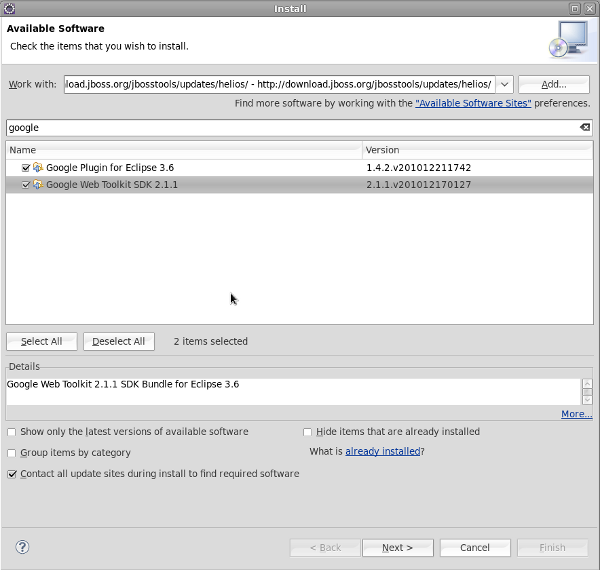Viewport: 600px width, 570px height.
Task: Click Select All button
Action: [42, 341]
